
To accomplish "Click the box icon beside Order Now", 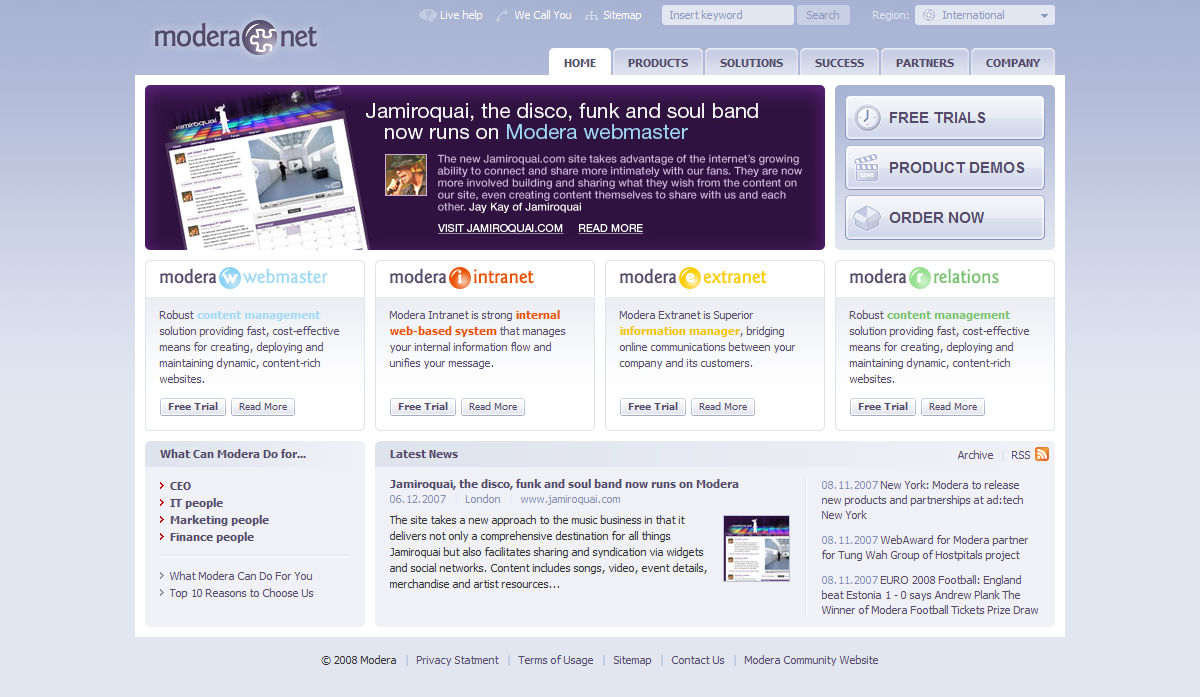I will click(866, 218).
